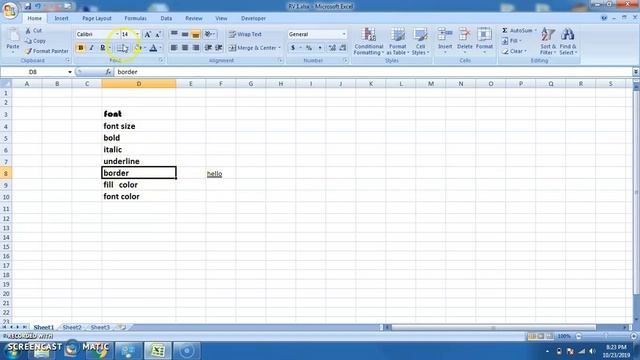Decrease font size with Shrink Font
This screenshot has width=640, height=360.
point(158,34)
